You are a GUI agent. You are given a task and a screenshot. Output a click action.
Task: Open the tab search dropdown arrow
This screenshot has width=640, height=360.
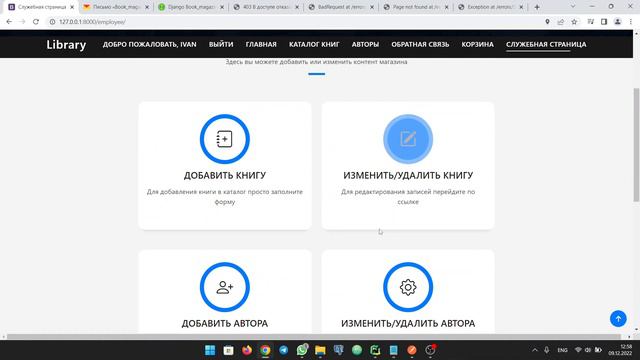pyautogui.click(x=573, y=7)
